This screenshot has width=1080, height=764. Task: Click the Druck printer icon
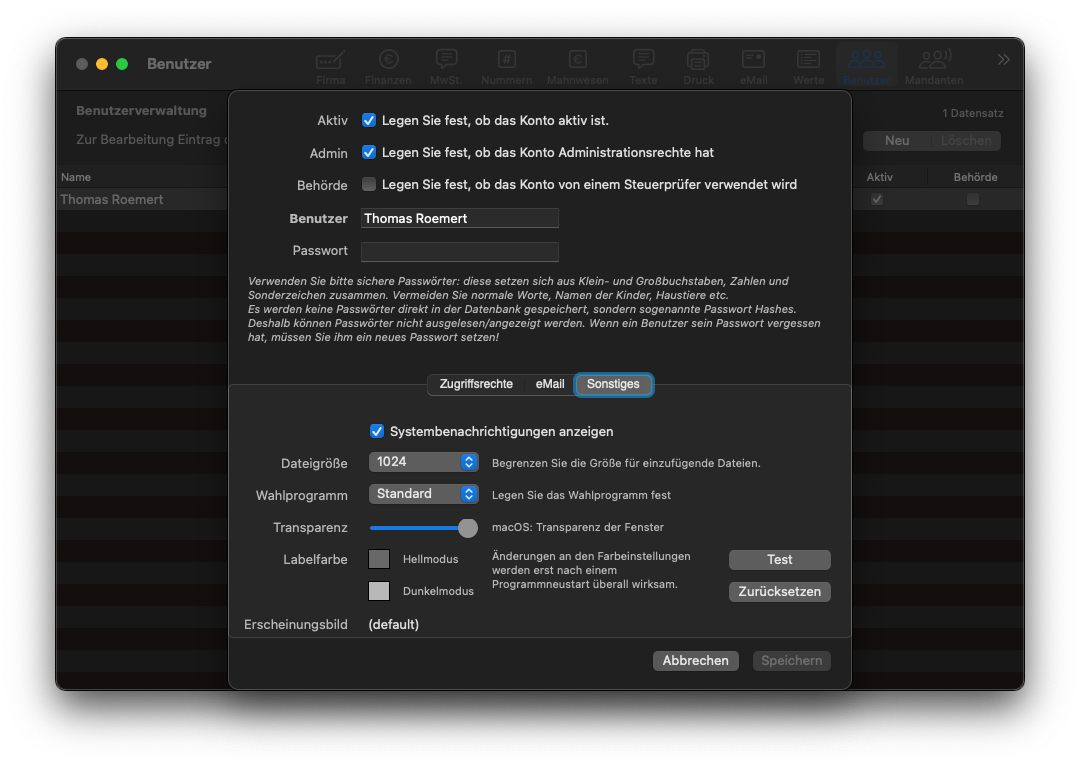click(x=698, y=66)
